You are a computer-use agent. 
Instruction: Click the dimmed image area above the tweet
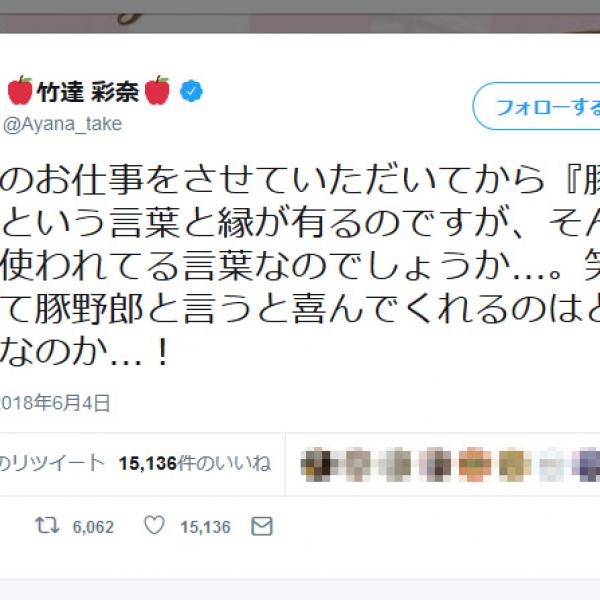point(300,16)
